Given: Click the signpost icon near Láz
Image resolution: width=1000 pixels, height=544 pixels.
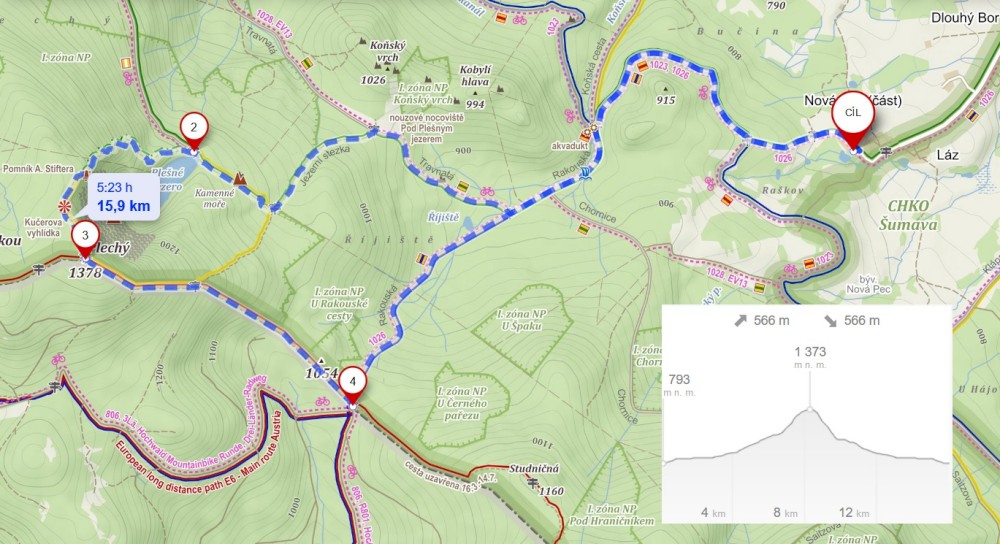Looking at the screenshot, I should tap(886, 152).
